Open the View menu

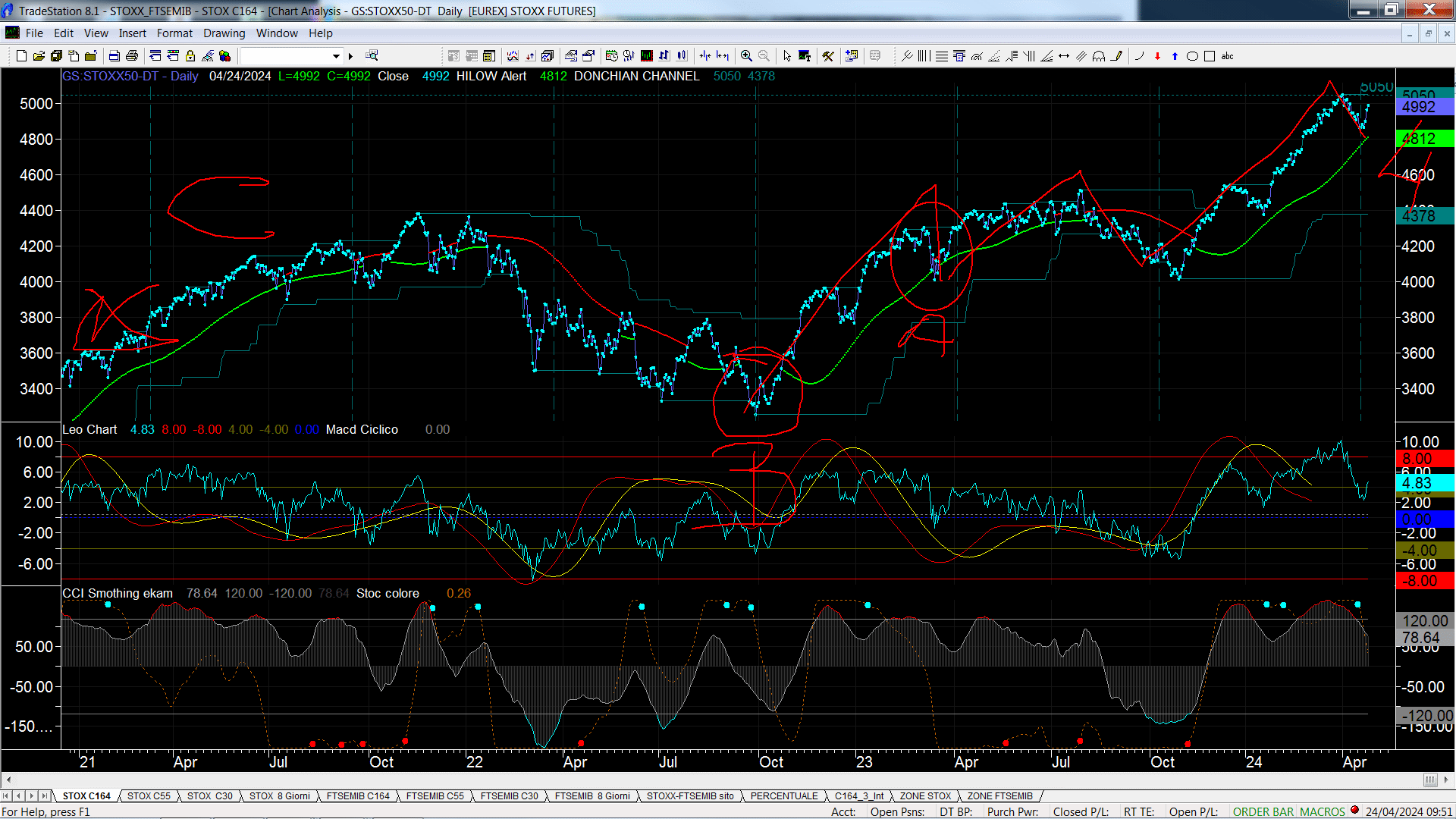[x=96, y=33]
